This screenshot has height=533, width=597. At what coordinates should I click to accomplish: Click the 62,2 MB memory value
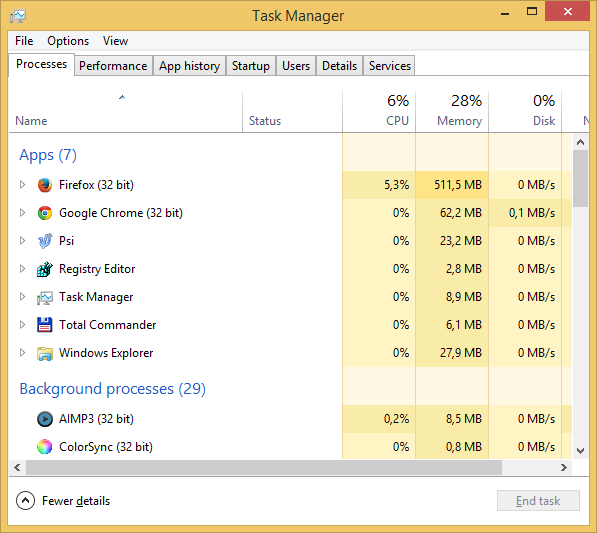click(x=461, y=213)
